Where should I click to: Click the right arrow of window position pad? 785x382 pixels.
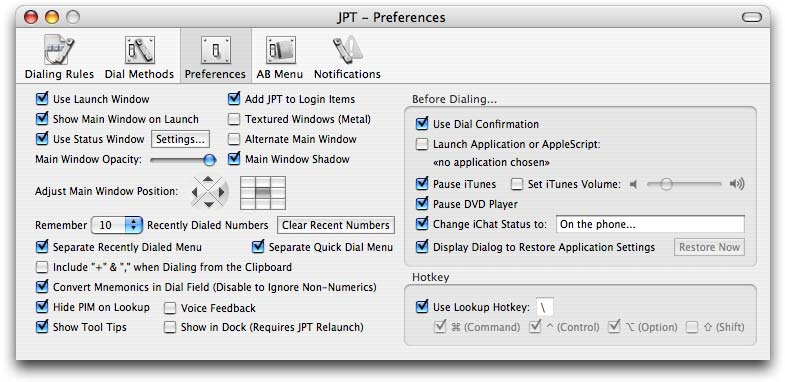[x=222, y=192]
